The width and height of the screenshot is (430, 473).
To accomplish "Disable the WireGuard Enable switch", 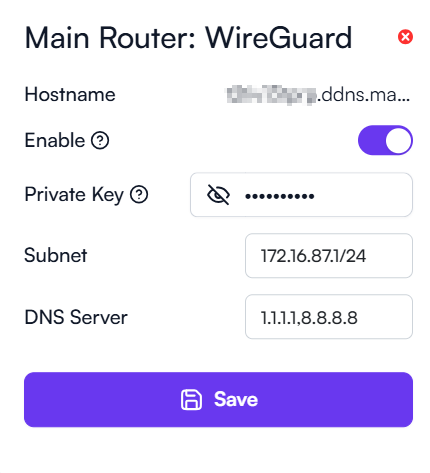I will pyautogui.click(x=385, y=140).
